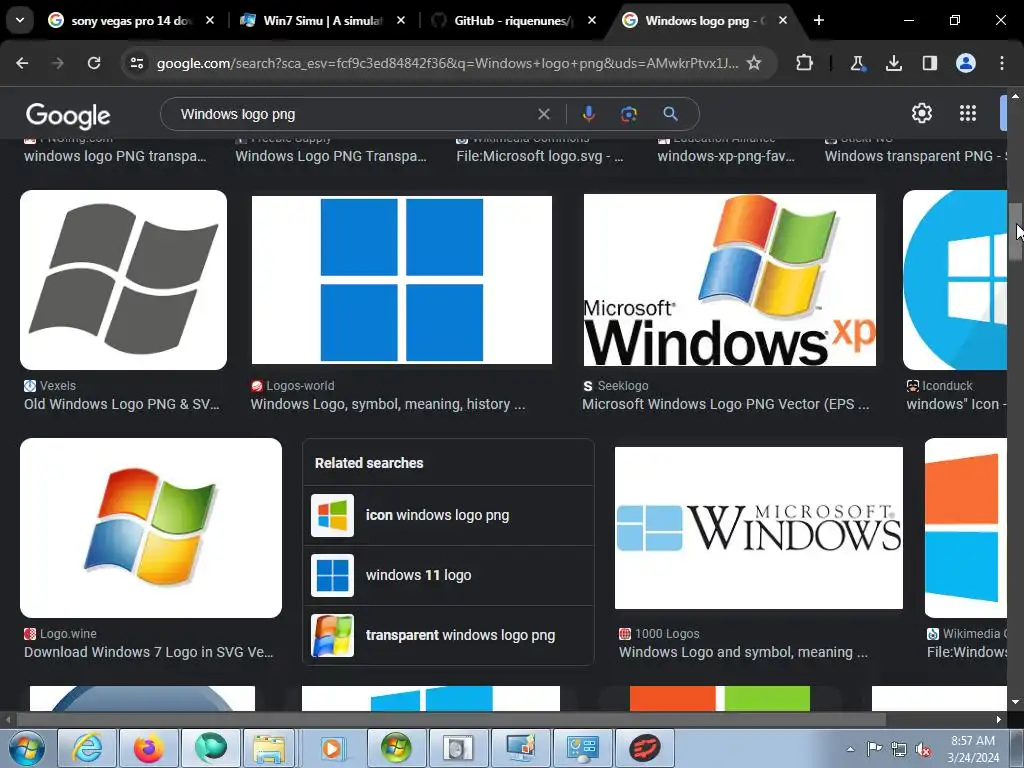Open windows-xp-png-fav result caption

coord(726,156)
